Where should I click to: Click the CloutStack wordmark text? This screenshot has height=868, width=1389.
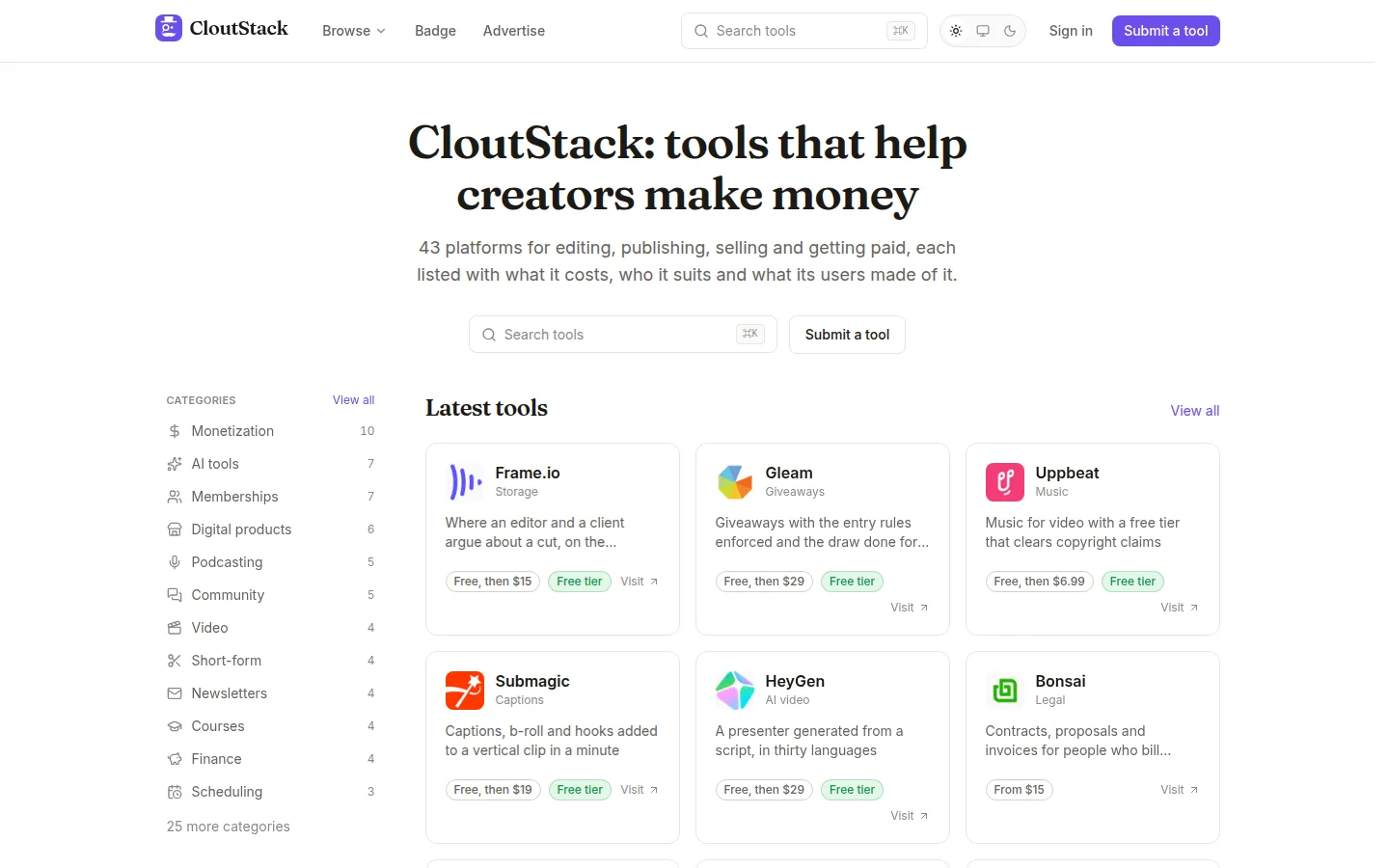click(x=239, y=28)
